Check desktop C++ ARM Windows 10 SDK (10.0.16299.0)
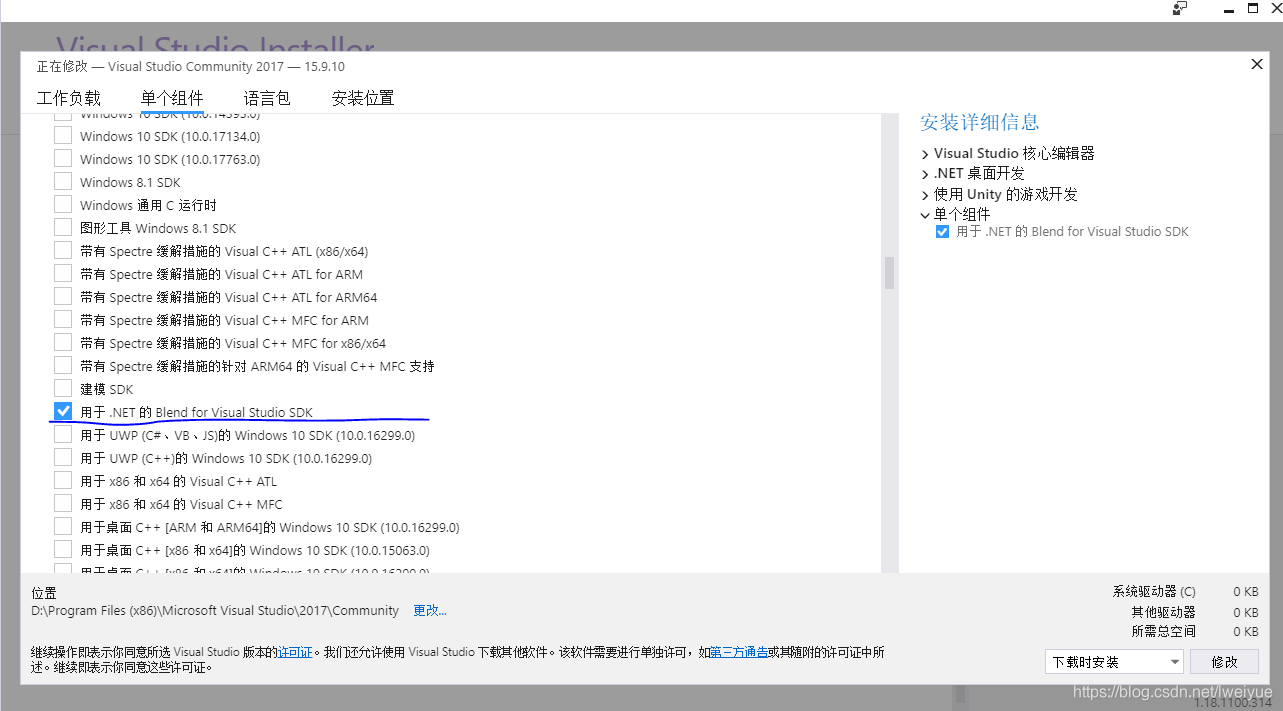 (63, 527)
